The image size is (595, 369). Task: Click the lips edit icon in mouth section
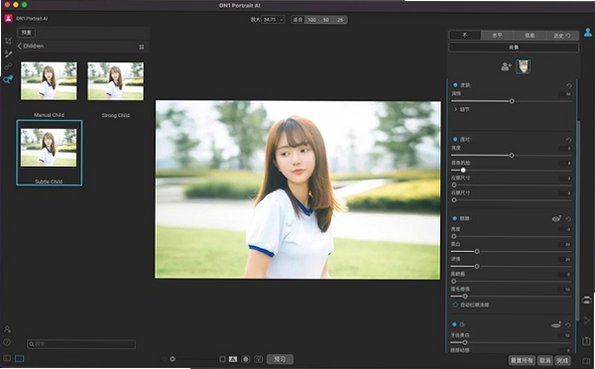[556, 325]
